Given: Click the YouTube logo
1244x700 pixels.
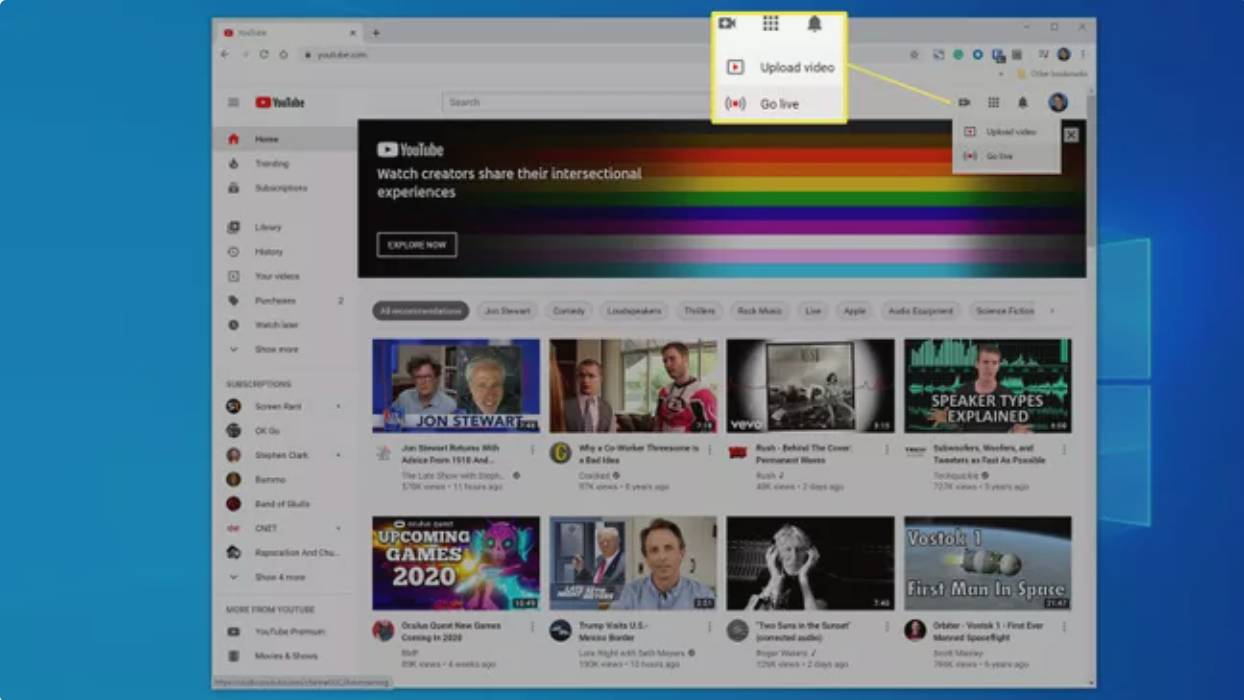Looking at the screenshot, I should (x=280, y=102).
